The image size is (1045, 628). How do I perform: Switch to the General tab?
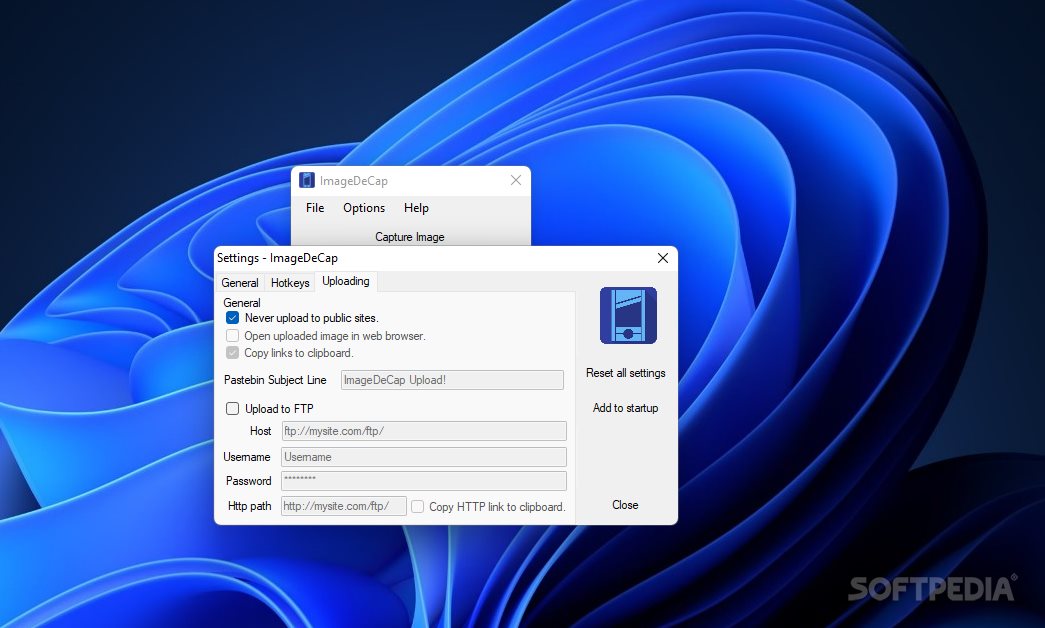click(240, 283)
